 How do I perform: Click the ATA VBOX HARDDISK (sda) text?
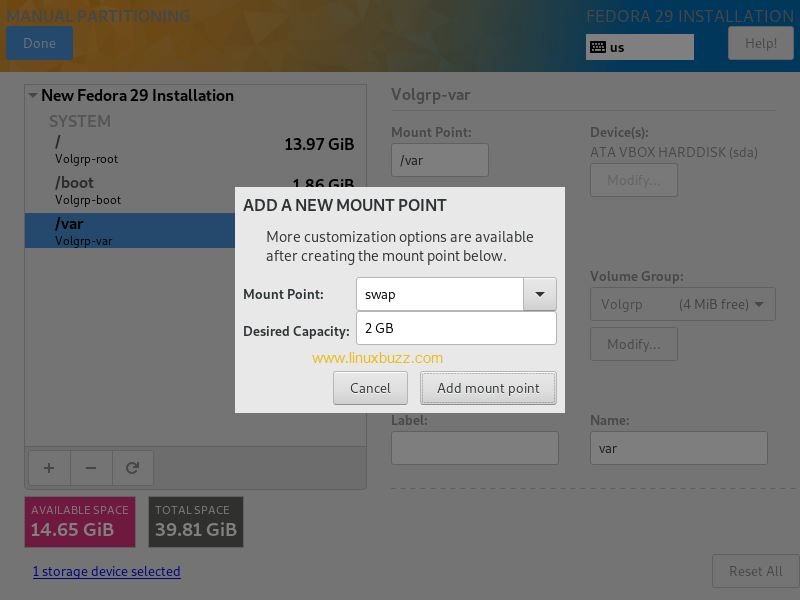(x=673, y=152)
